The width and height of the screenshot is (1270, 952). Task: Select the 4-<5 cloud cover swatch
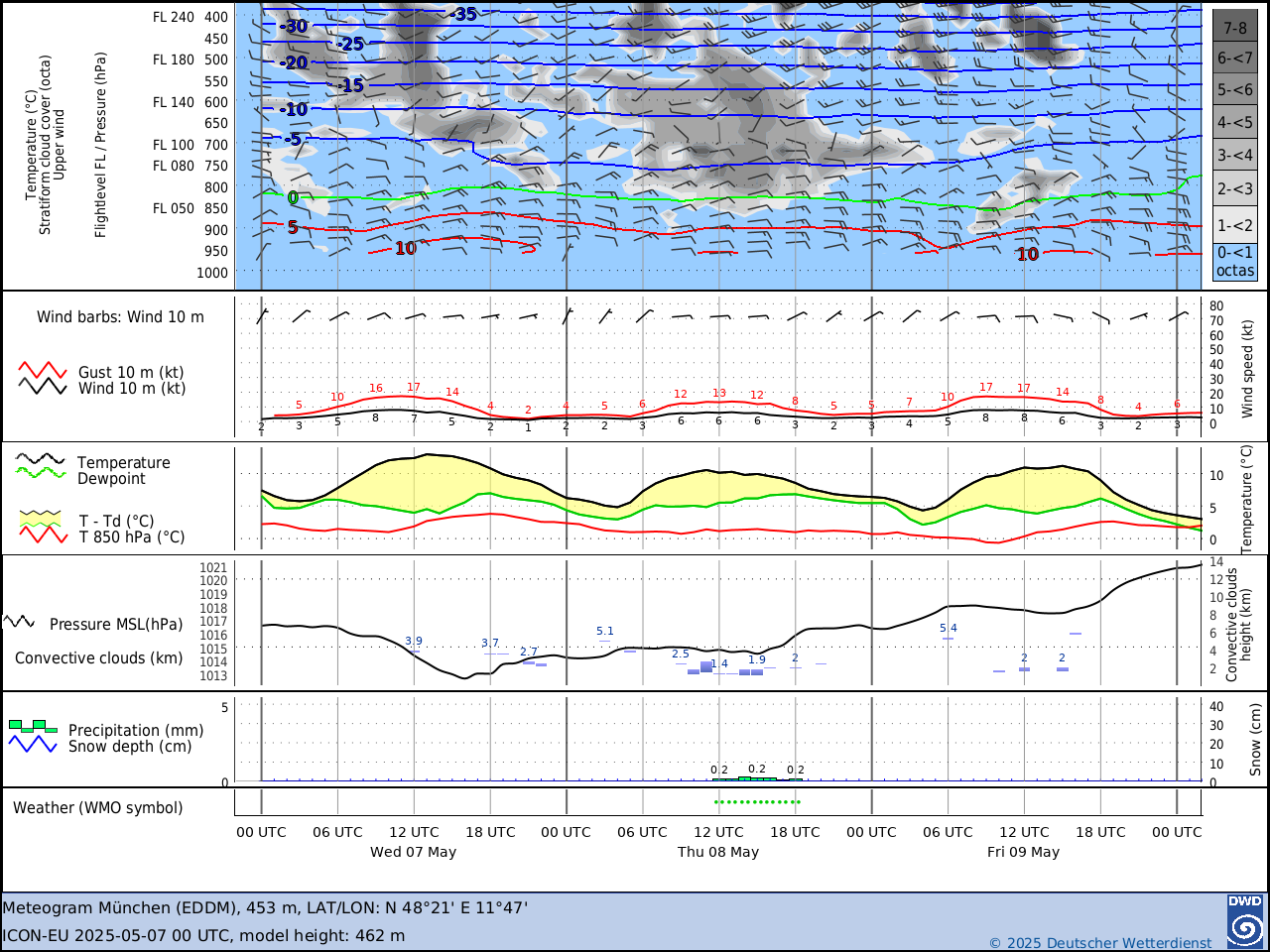coord(1234,123)
